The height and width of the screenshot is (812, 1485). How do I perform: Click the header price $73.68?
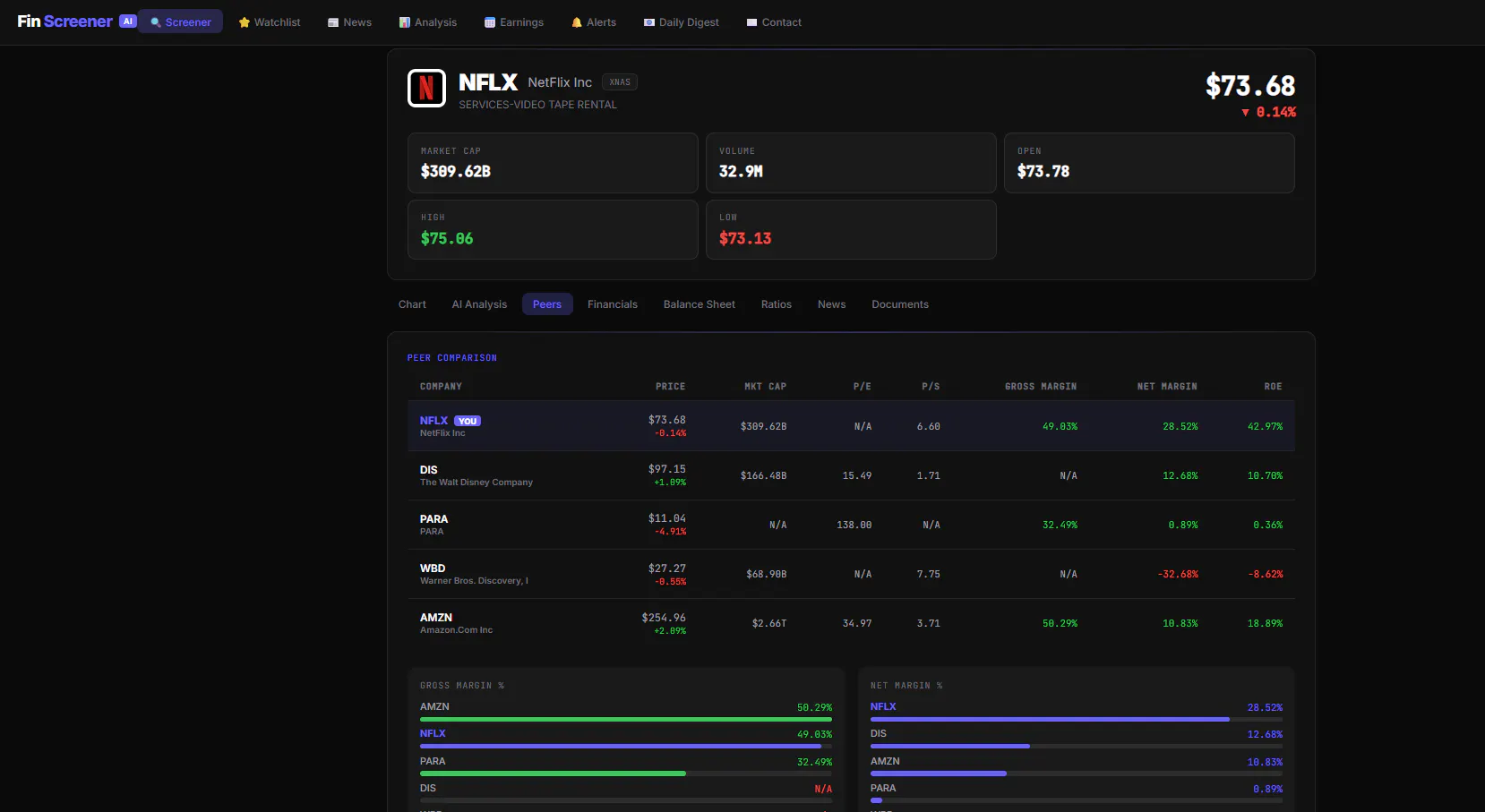[x=1250, y=86]
